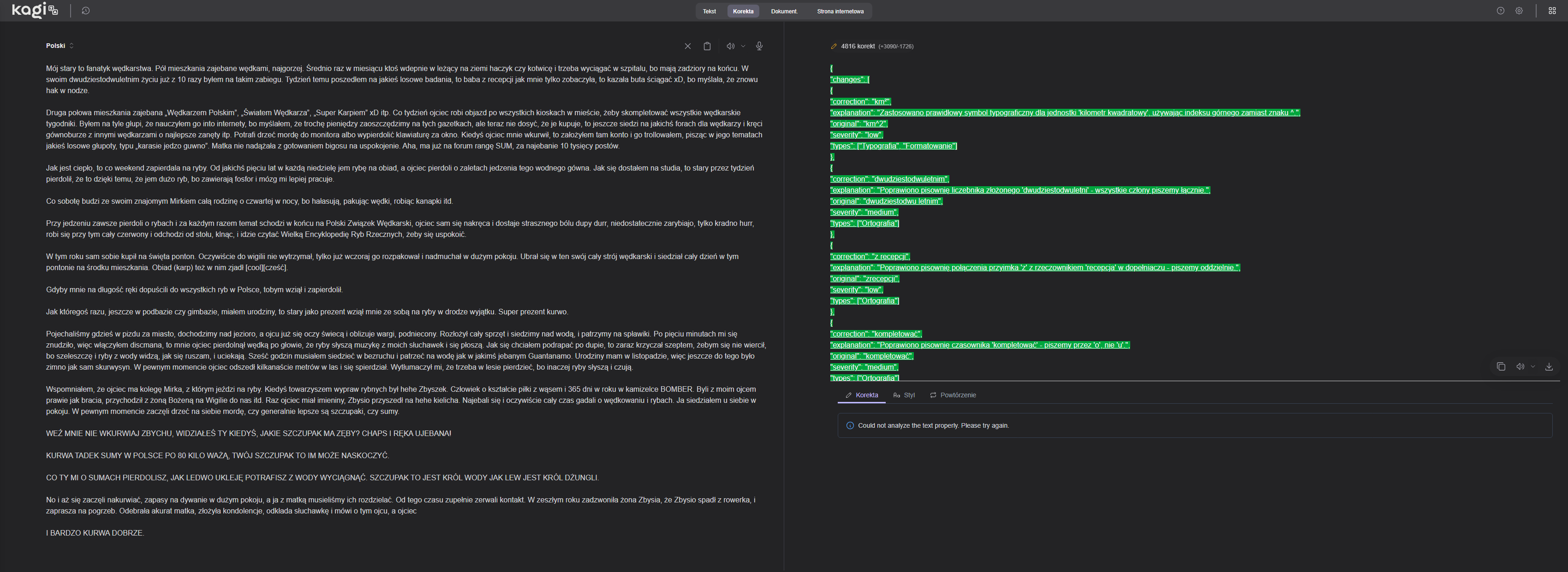
Task: Expand output speaker voice options chevron
Action: point(1532,366)
